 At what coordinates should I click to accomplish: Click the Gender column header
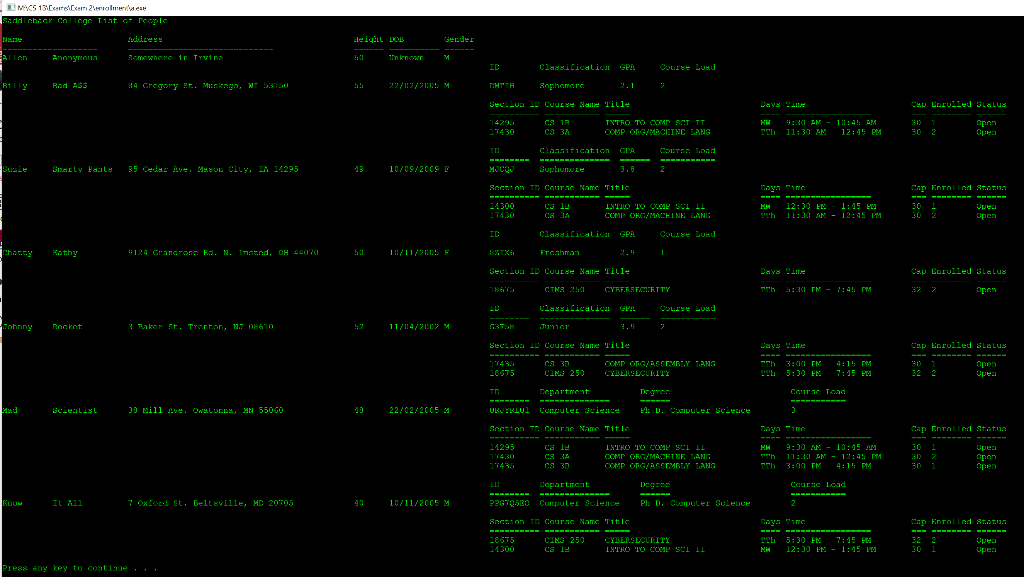tap(460, 40)
